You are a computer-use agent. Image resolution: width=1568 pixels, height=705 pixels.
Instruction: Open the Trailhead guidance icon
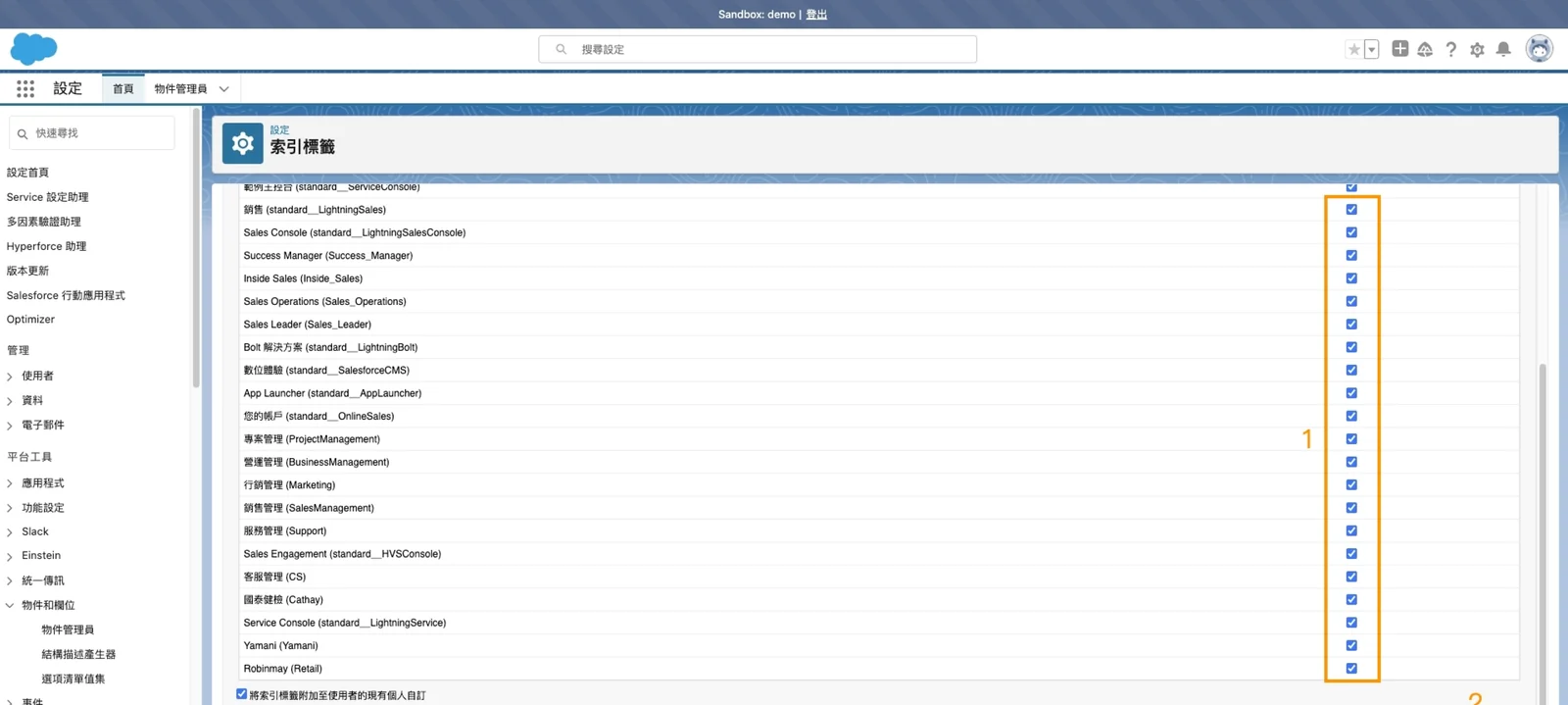coord(1425,49)
